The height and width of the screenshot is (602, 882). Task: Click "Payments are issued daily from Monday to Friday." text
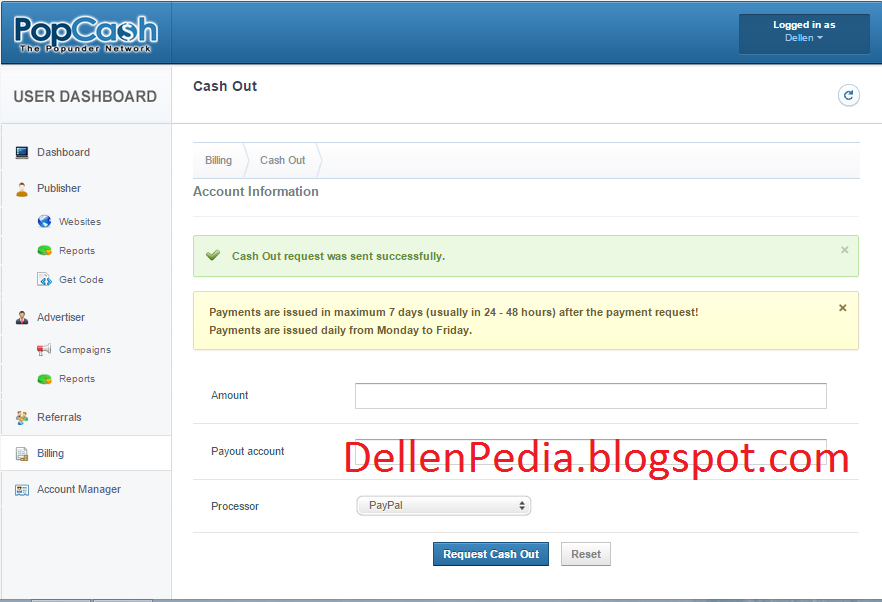340,330
